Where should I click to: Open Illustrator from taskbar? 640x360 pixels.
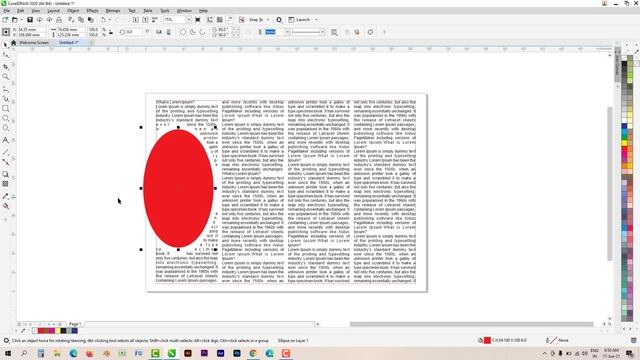(188, 353)
